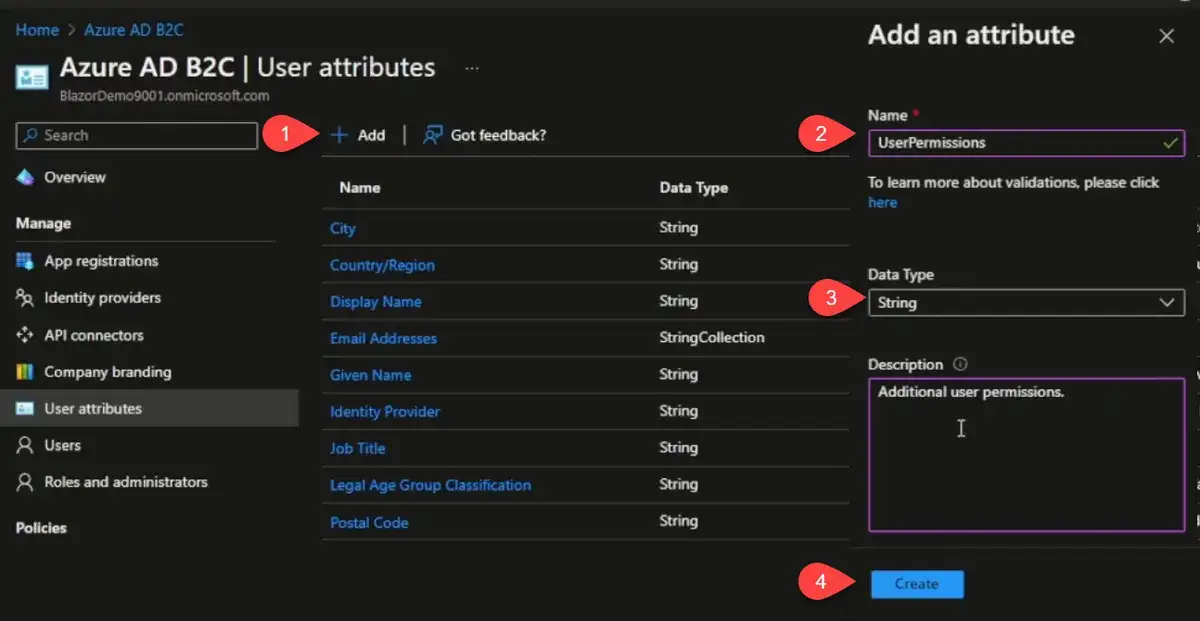Click the Users person icon
Viewport: 1200px width, 621px height.
pos(25,446)
